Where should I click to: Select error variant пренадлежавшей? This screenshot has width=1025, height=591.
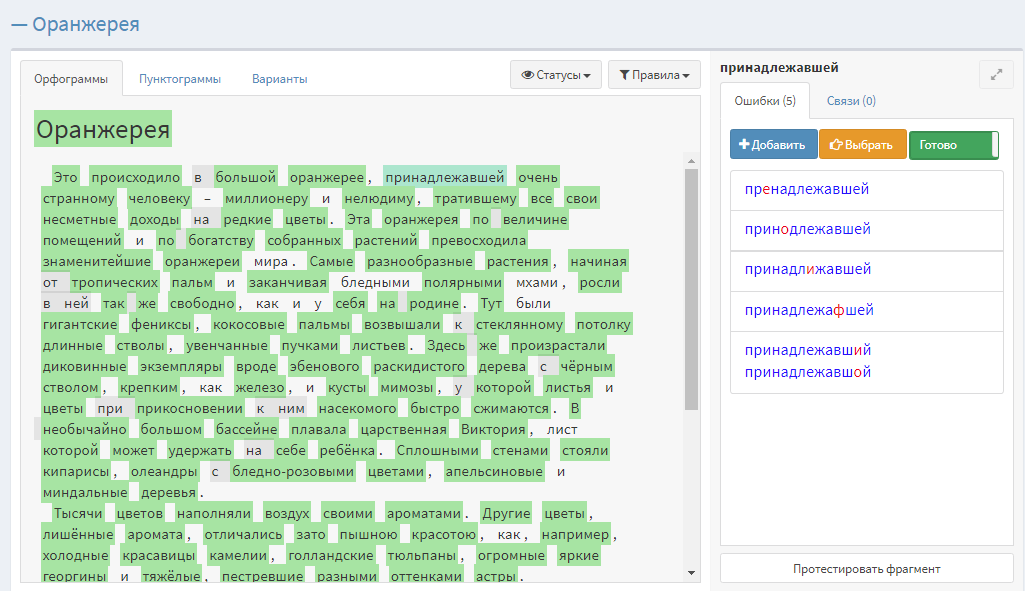pyautogui.click(x=867, y=190)
